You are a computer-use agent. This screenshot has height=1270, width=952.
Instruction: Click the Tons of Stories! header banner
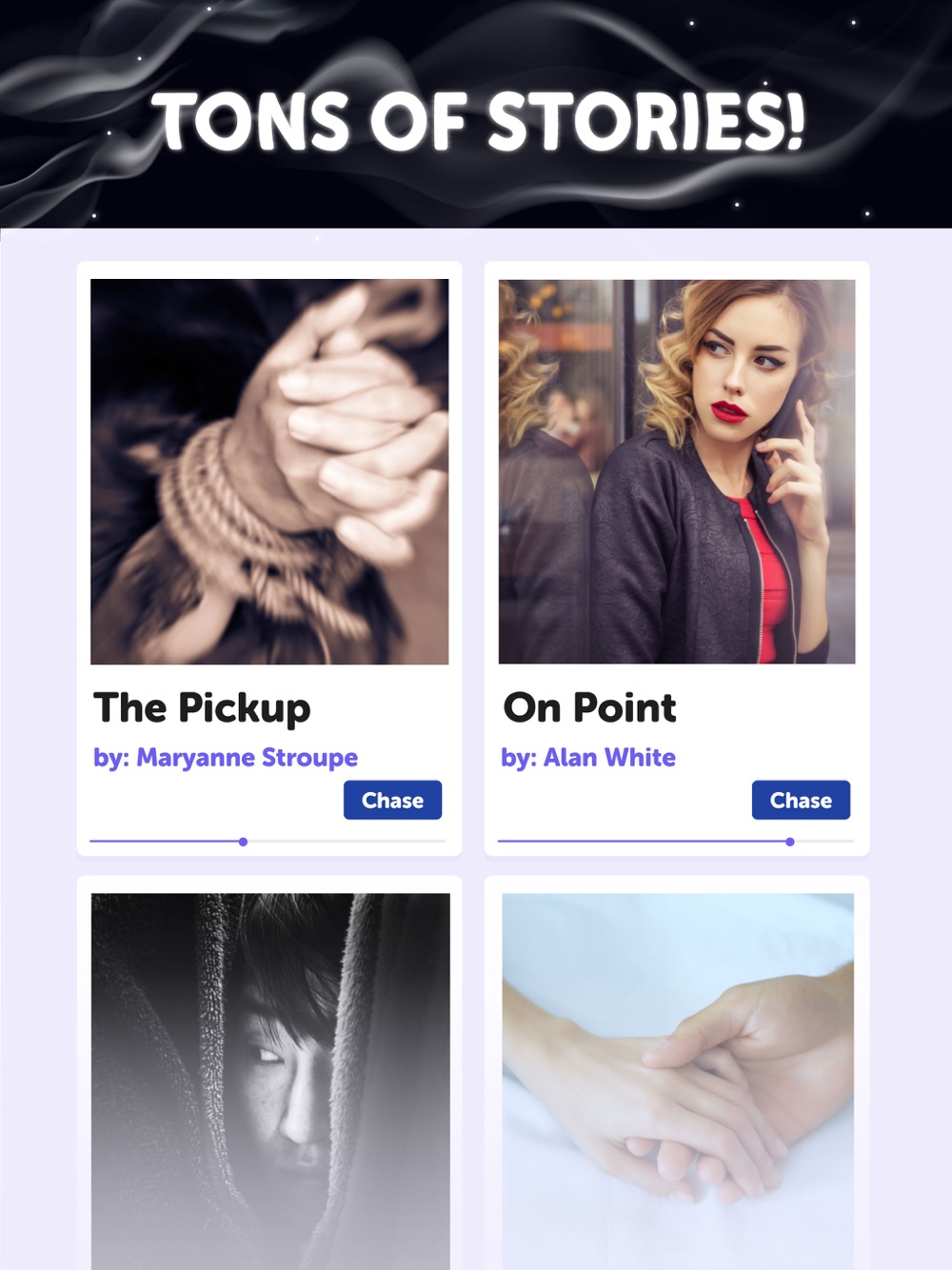coord(476,114)
